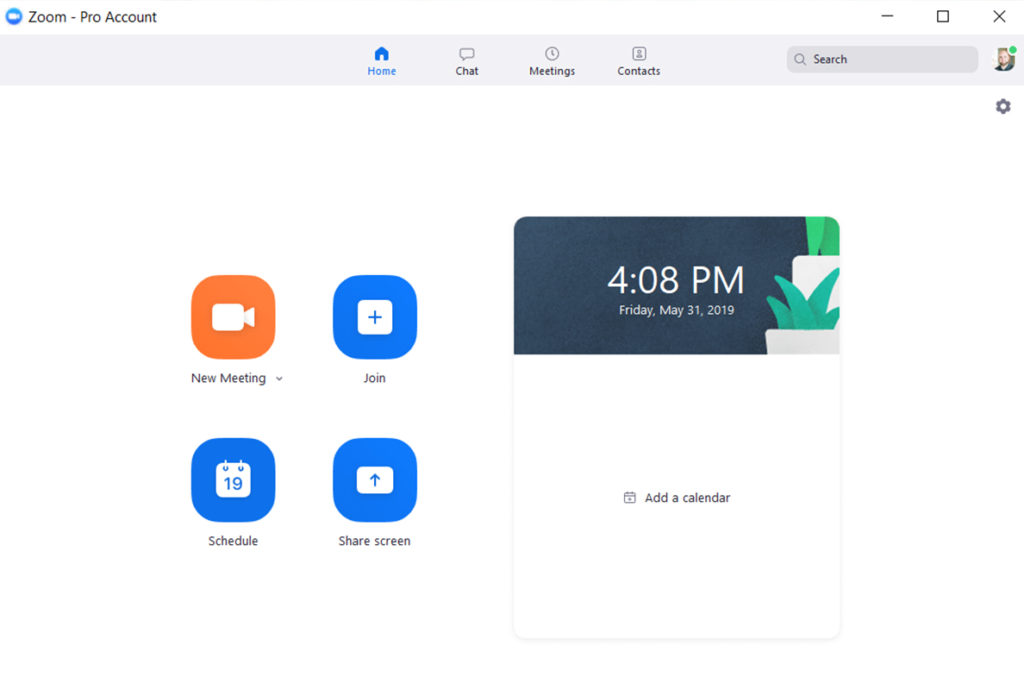Click the 4:08 PM clock display
This screenshot has height=683, width=1024.
click(x=676, y=280)
